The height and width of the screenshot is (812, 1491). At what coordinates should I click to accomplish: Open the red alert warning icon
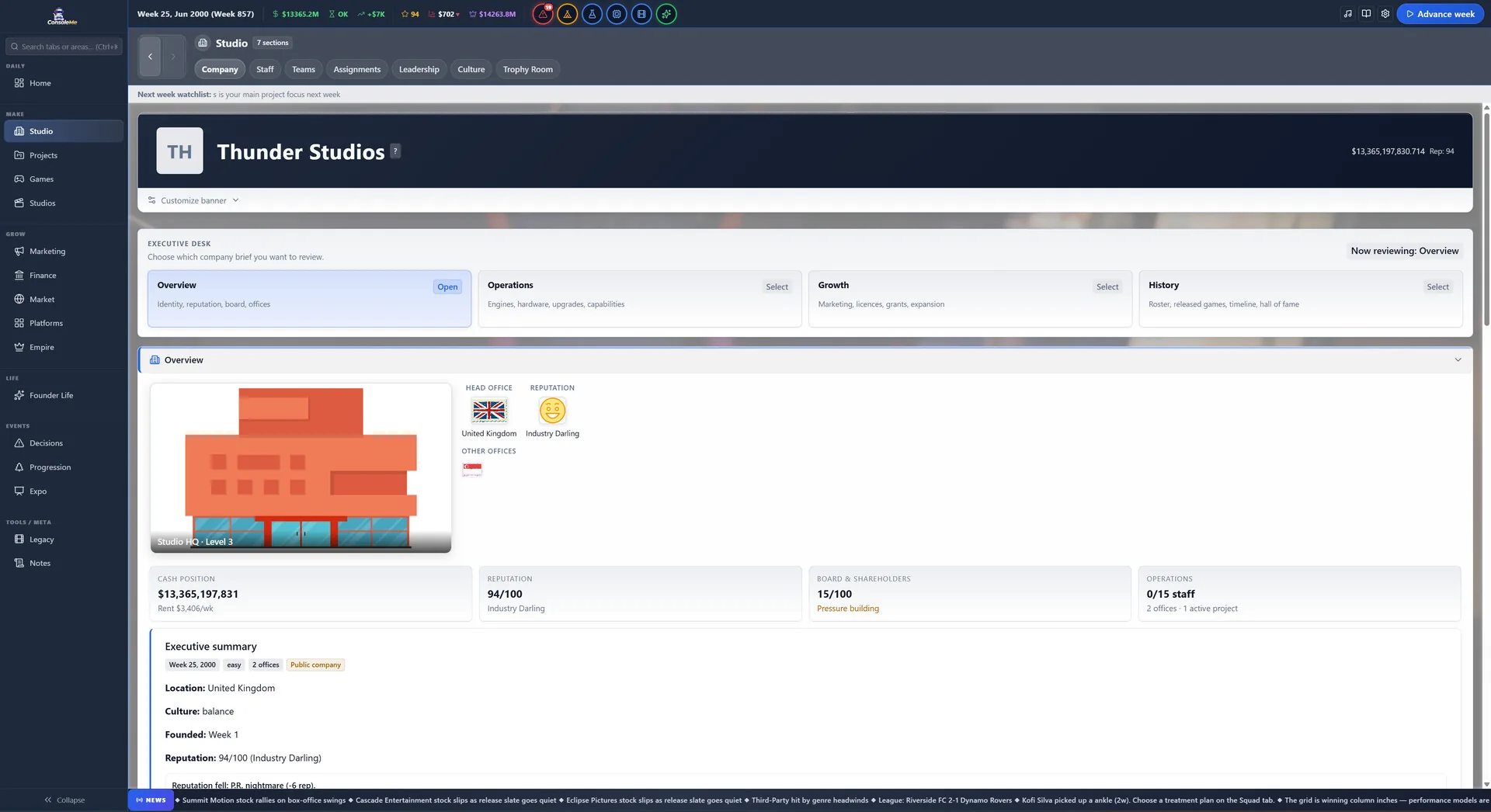(543, 14)
